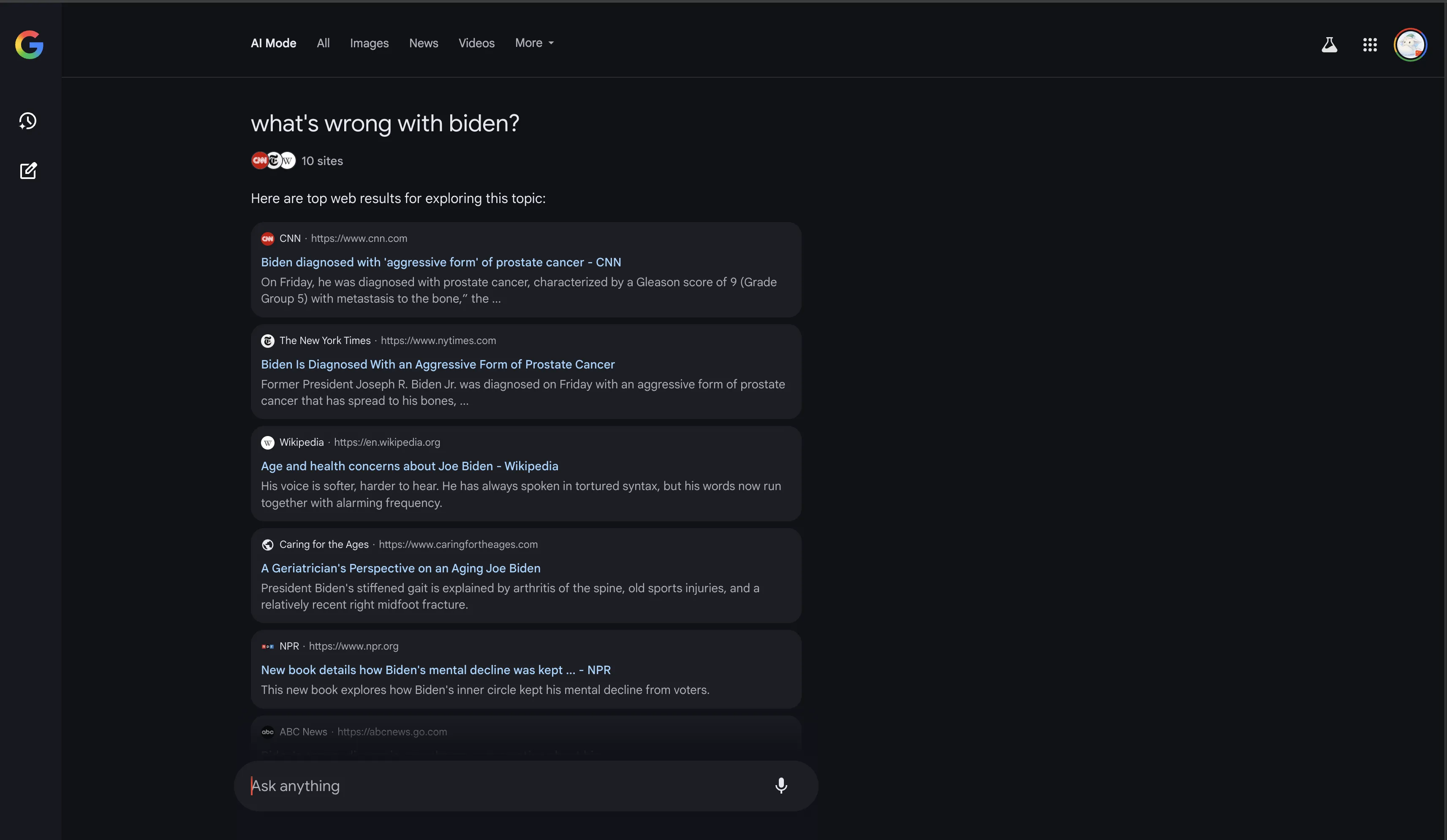Click 'Here are top web results' text
1447x840 pixels.
tap(399, 198)
